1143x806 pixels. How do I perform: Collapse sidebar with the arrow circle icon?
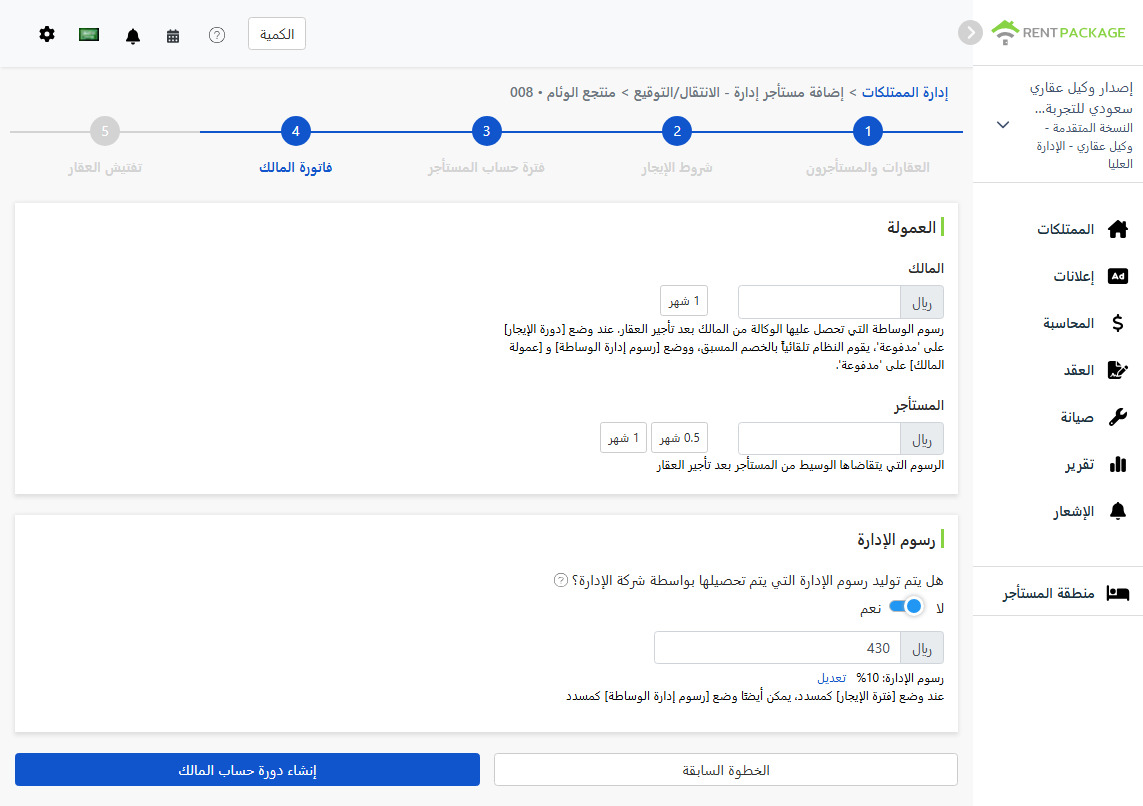970,32
